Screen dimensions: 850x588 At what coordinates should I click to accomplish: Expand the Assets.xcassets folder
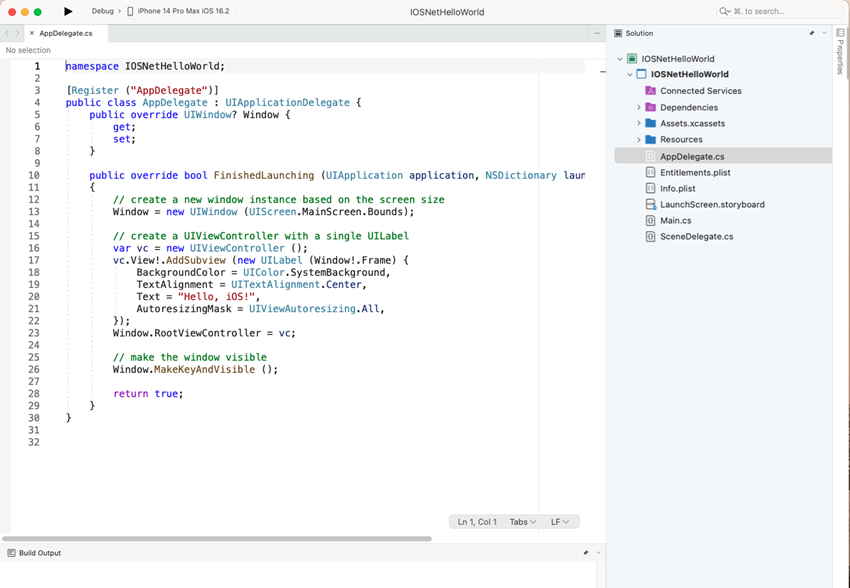pos(639,123)
